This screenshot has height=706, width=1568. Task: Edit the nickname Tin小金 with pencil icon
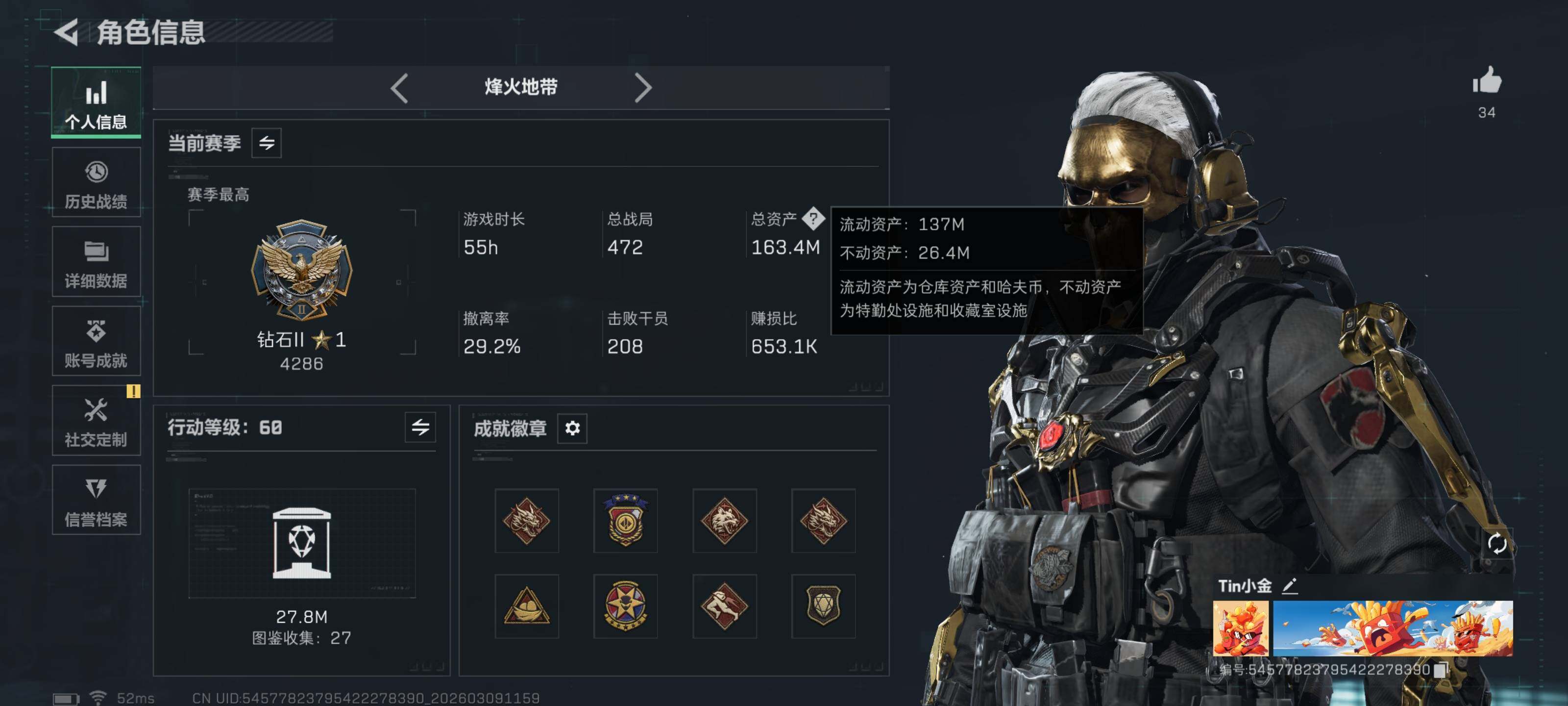[x=1290, y=586]
